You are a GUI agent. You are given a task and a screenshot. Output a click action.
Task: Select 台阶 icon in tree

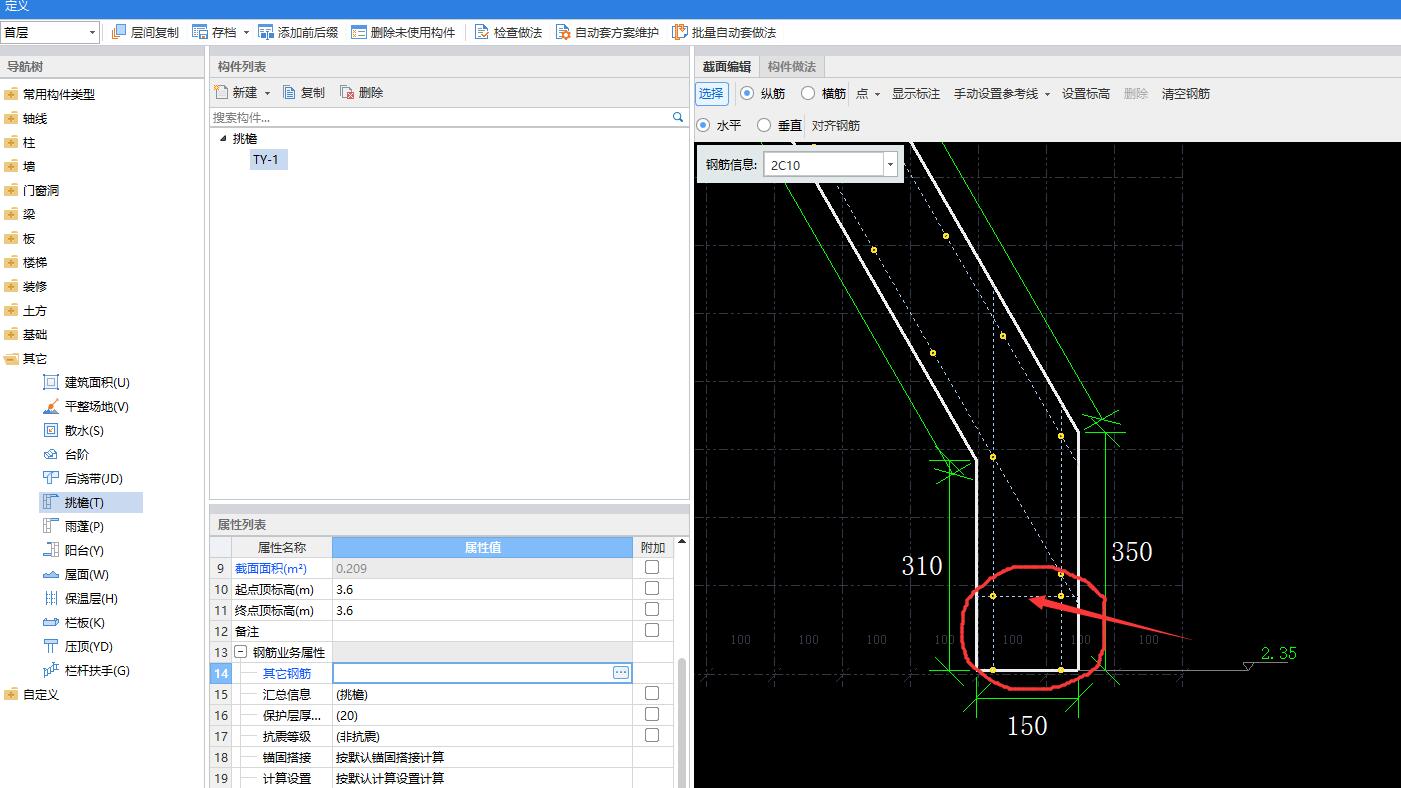point(51,454)
